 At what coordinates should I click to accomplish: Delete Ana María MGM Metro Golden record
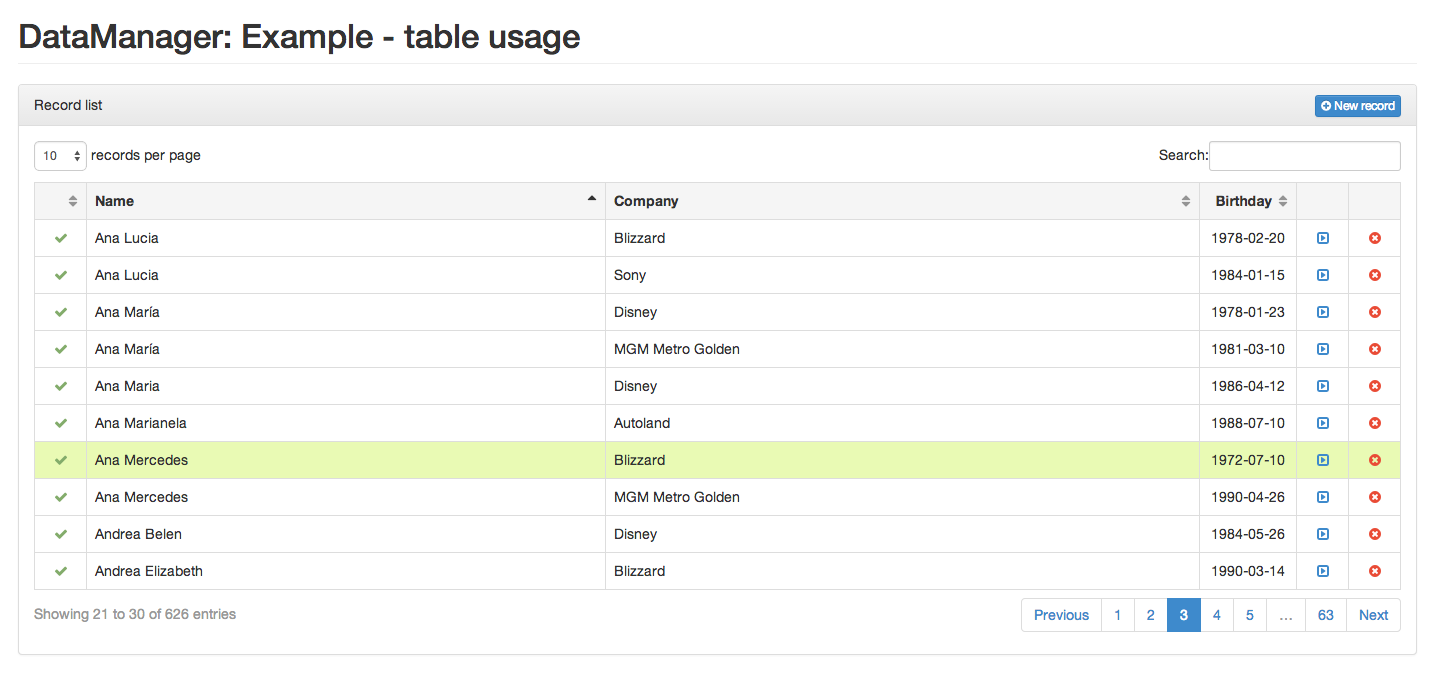coord(1374,349)
